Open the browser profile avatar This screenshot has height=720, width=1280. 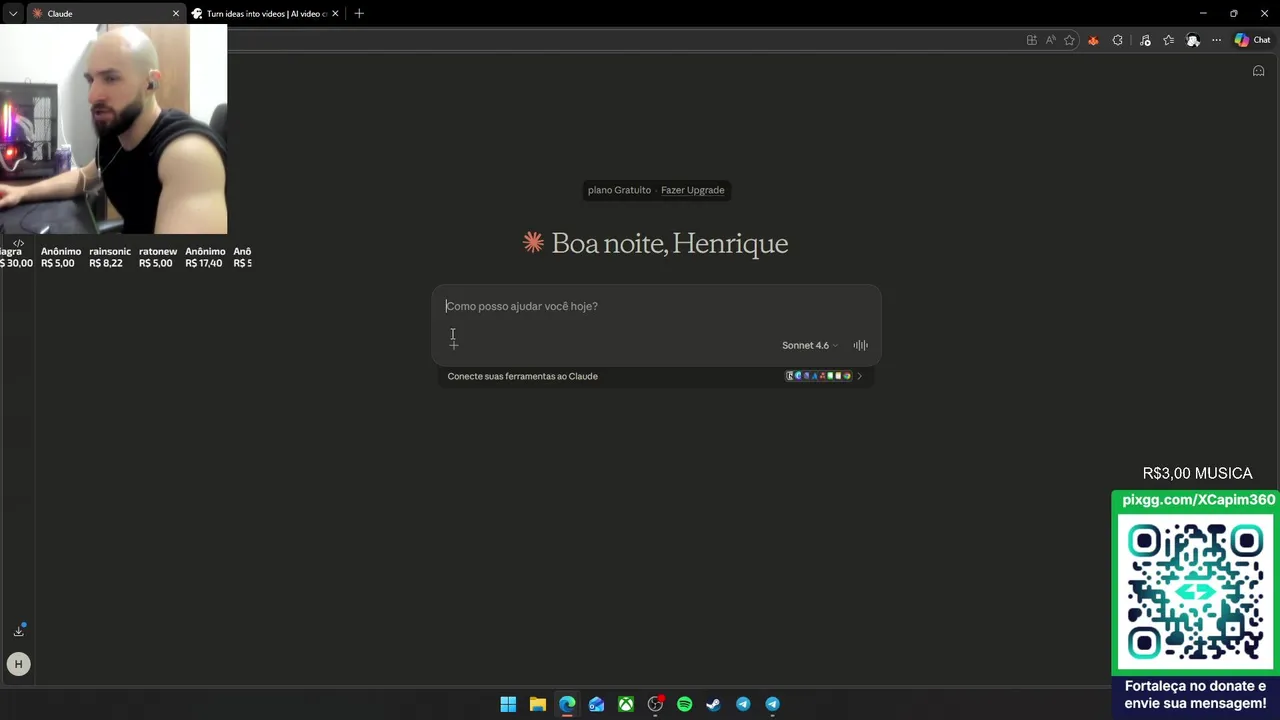click(x=1193, y=40)
